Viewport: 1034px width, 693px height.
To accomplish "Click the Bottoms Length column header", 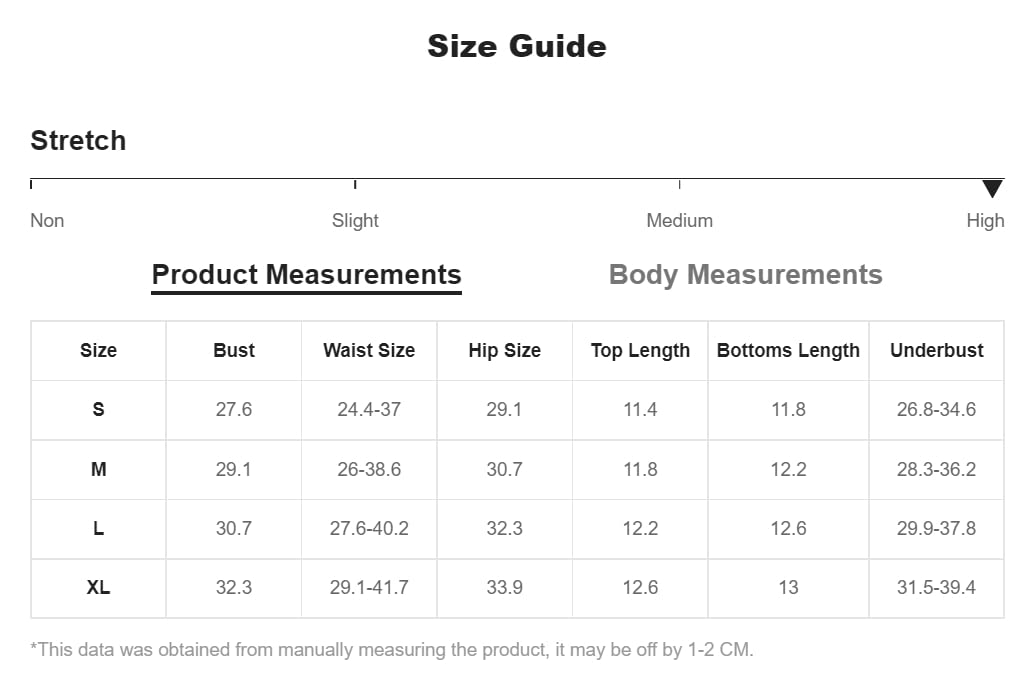I will coord(788,351).
